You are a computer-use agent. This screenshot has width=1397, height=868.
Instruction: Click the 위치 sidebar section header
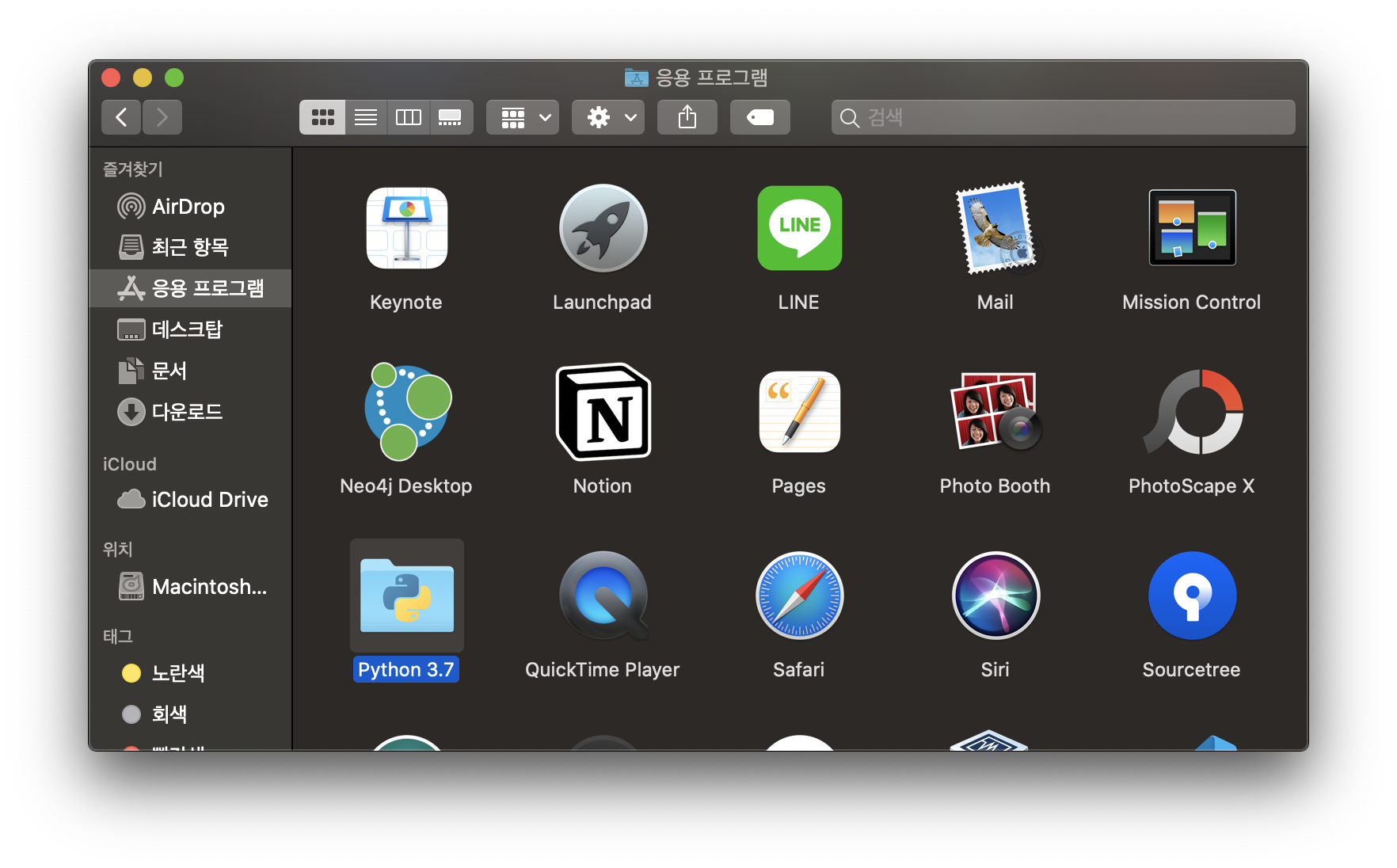118,549
